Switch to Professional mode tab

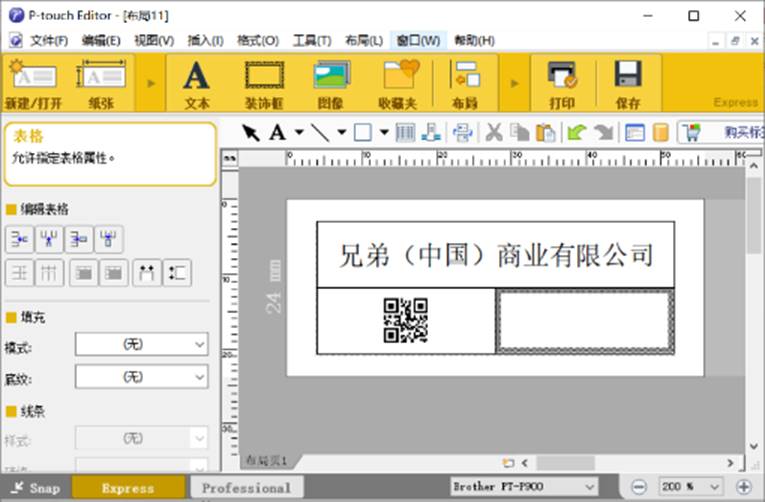click(246, 487)
